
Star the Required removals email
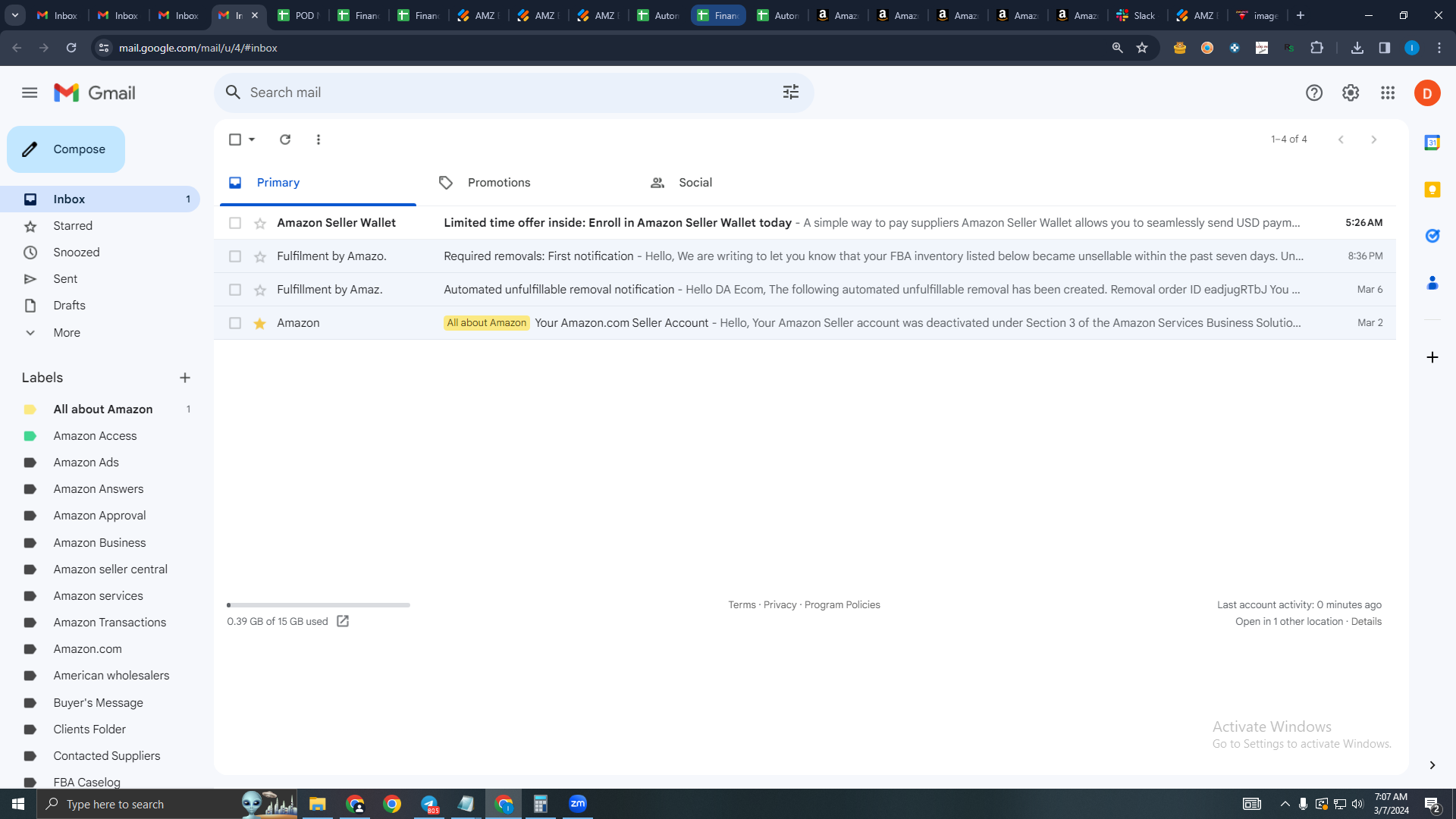click(x=260, y=256)
